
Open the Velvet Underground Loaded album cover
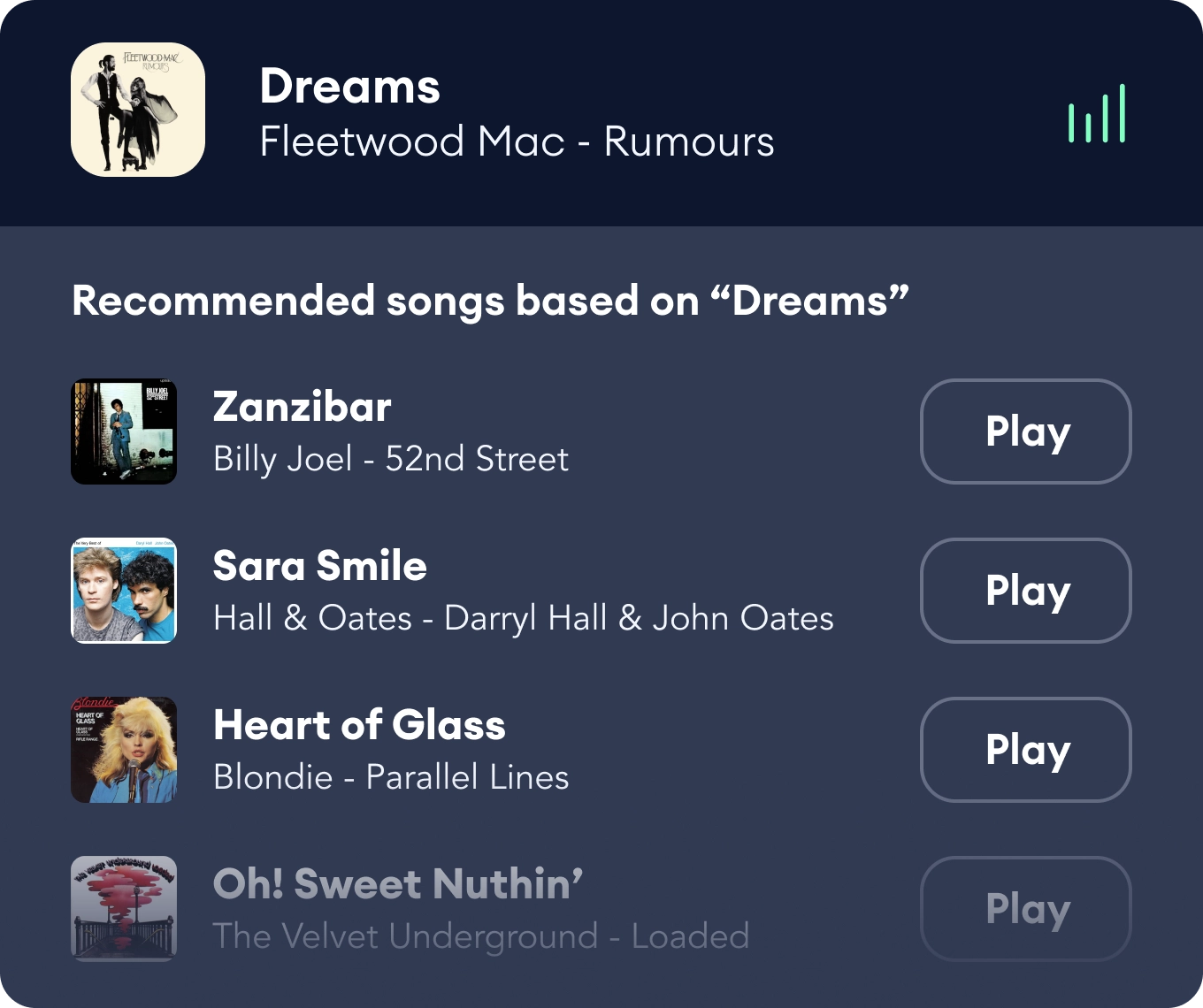pos(124,909)
